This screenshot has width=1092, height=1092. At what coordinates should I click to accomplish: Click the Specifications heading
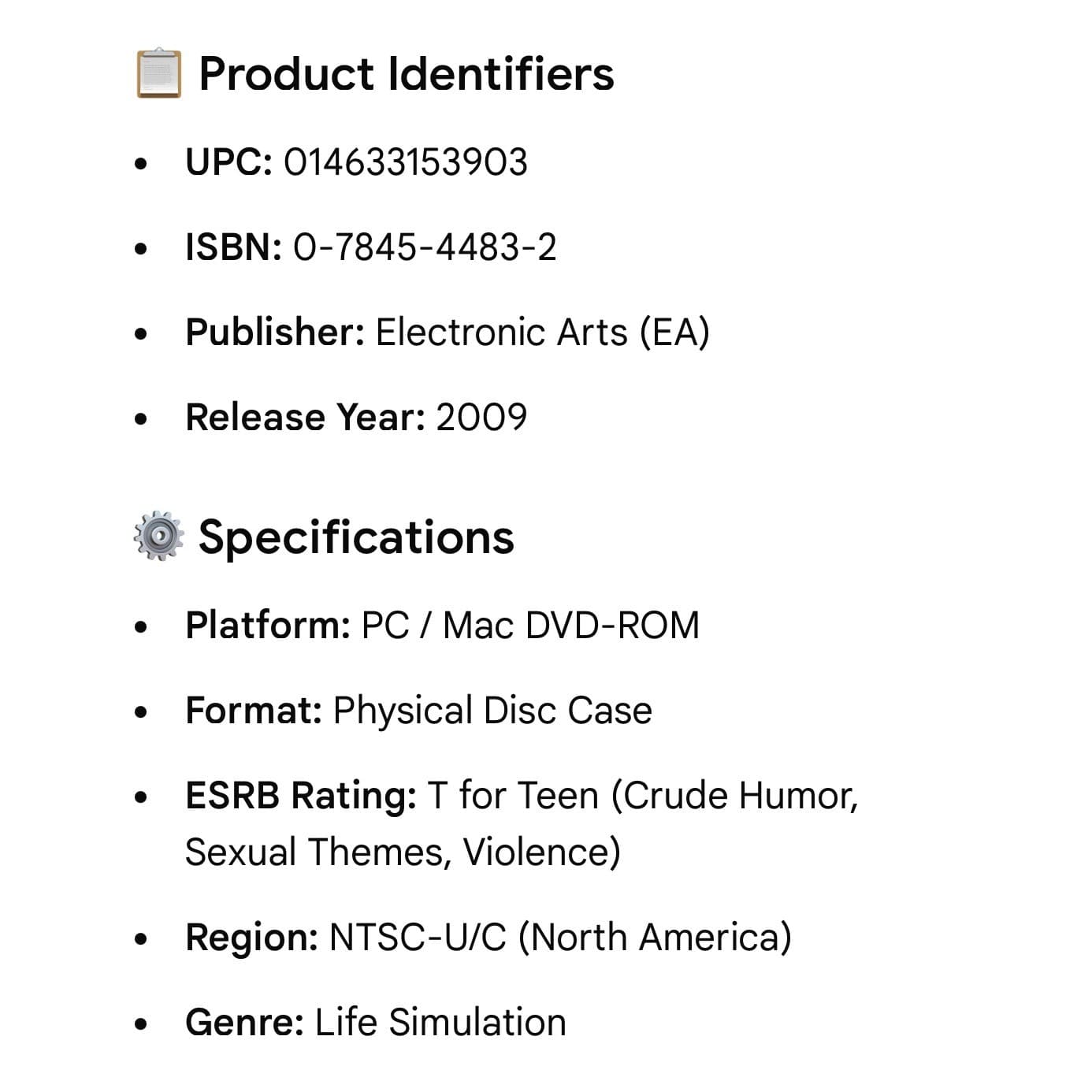tap(356, 537)
